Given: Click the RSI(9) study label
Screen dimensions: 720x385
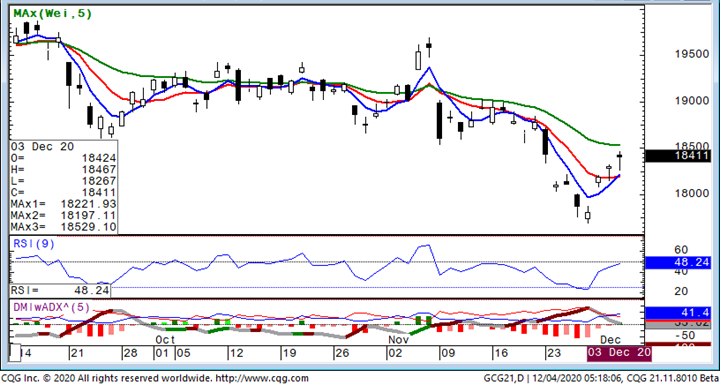Looking at the screenshot, I should pos(34,244).
